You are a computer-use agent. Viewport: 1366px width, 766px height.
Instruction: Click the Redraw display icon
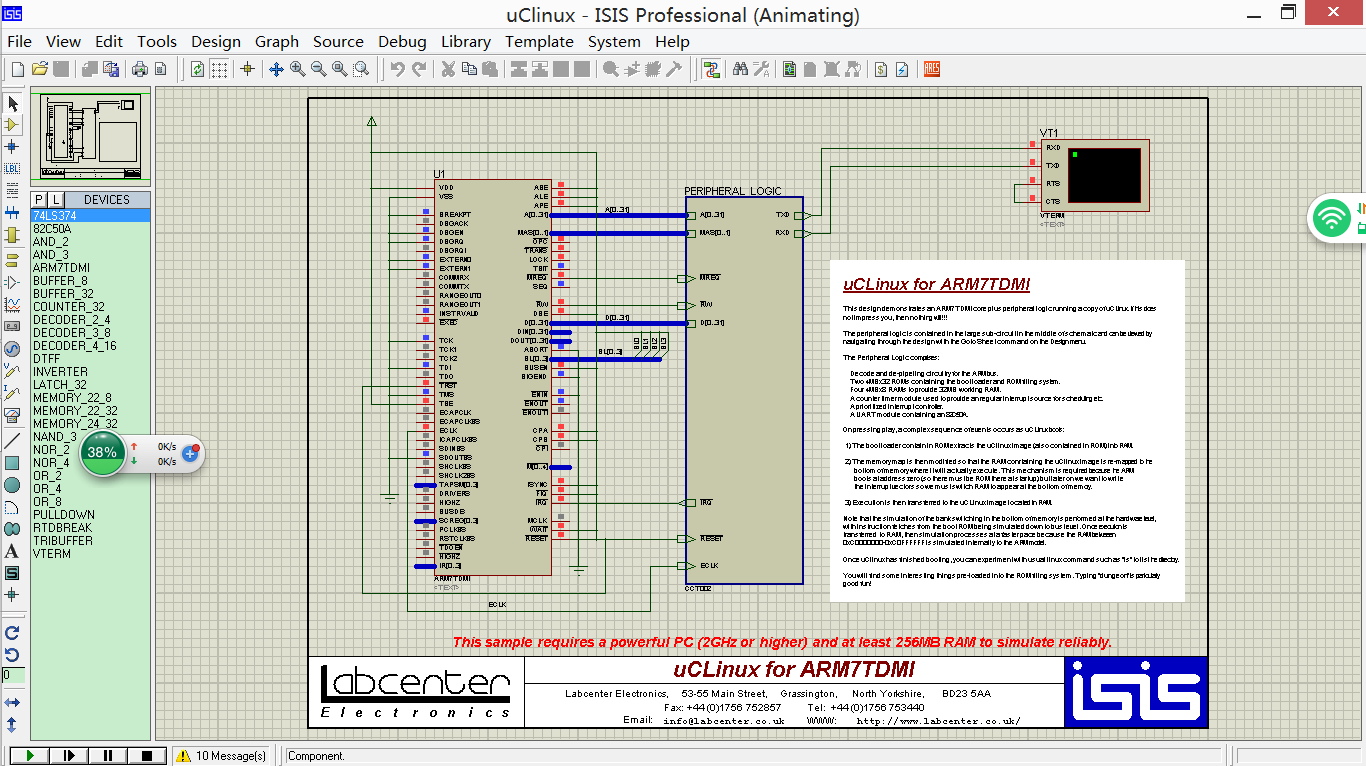[198, 69]
